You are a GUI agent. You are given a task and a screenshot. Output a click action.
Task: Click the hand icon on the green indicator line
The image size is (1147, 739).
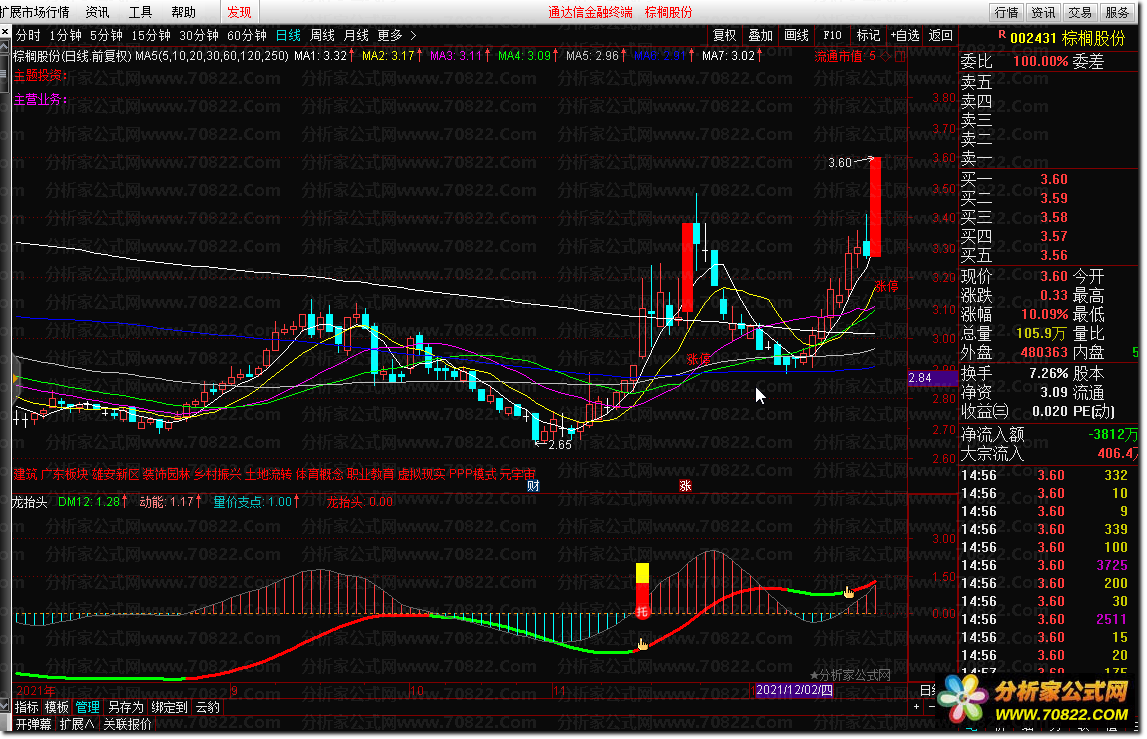click(849, 592)
